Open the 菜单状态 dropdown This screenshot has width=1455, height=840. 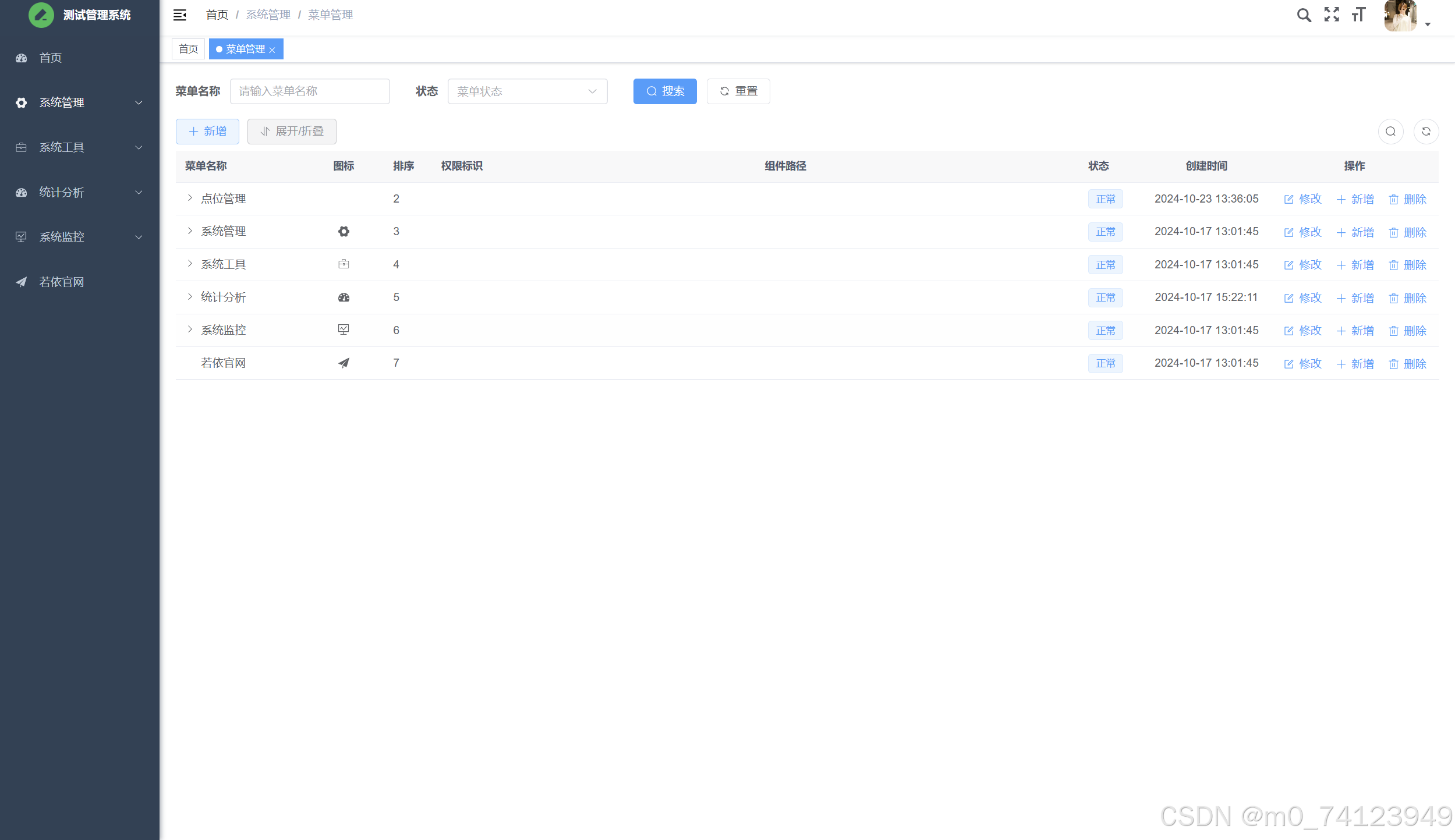coord(527,91)
